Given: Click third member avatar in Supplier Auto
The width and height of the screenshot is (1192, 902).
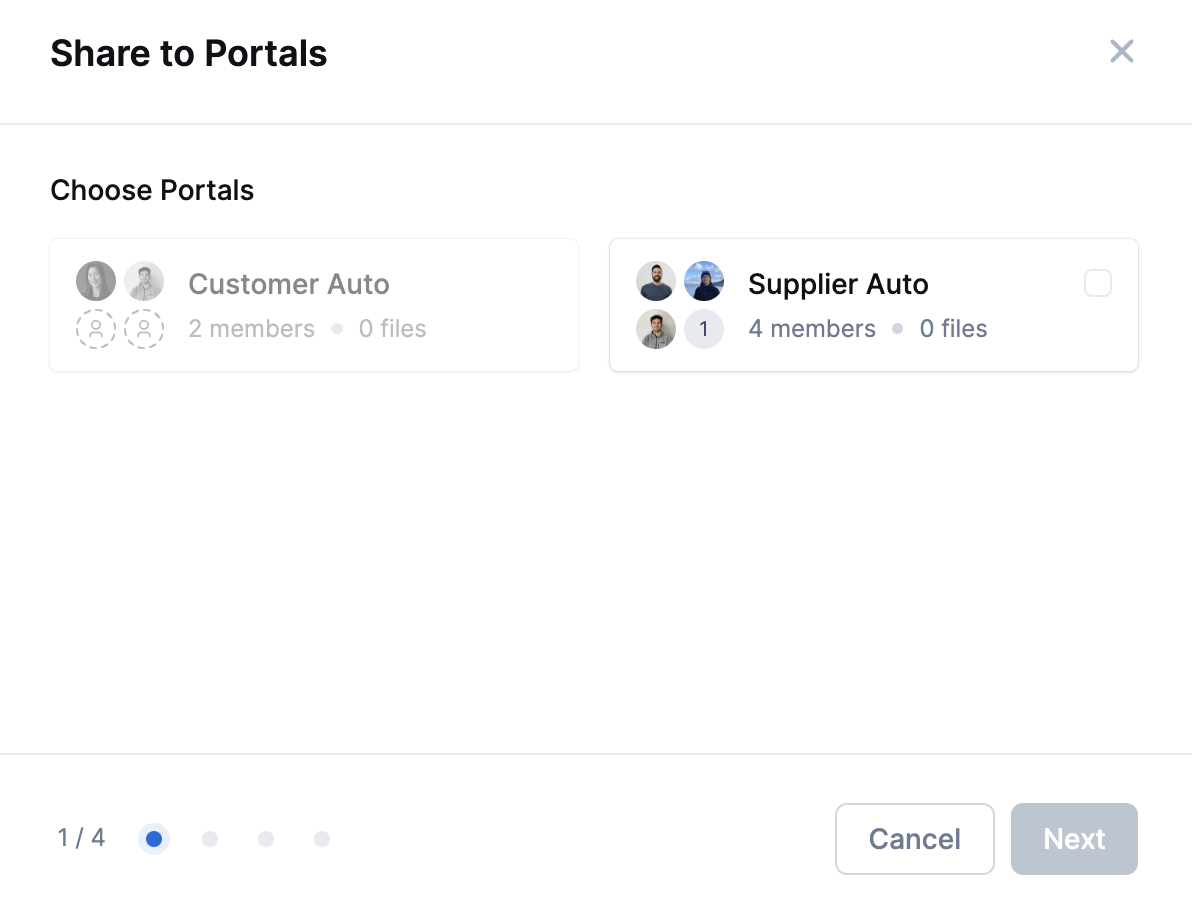Looking at the screenshot, I should (x=656, y=329).
